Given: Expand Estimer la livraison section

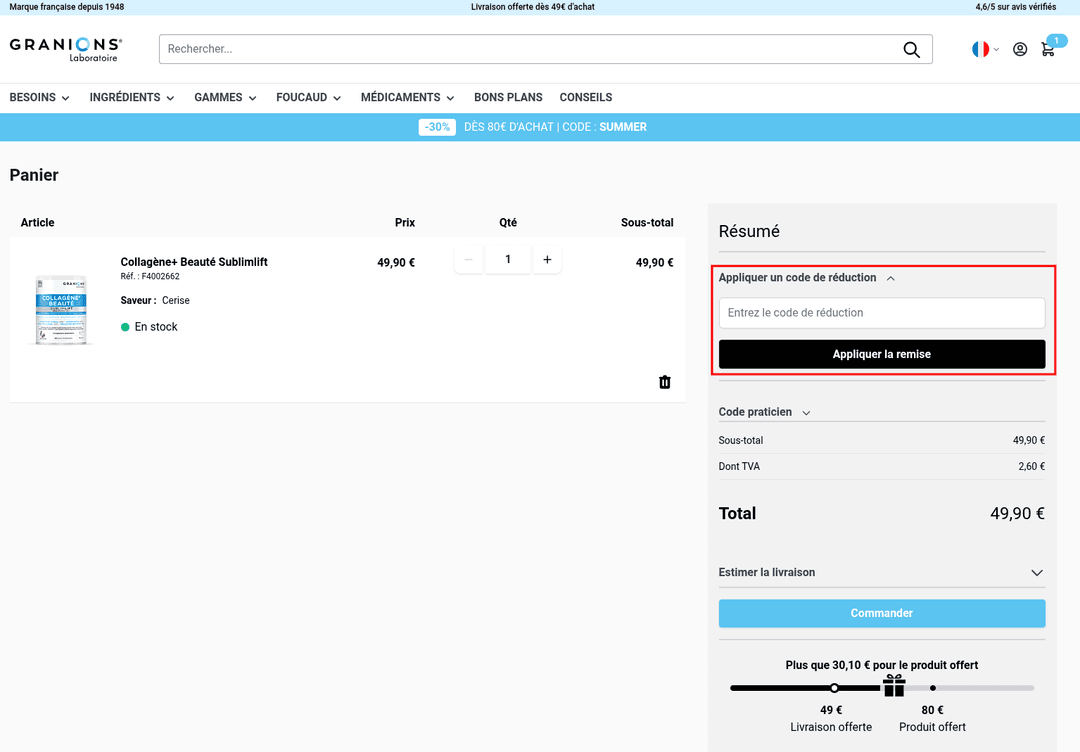Looking at the screenshot, I should tap(882, 572).
